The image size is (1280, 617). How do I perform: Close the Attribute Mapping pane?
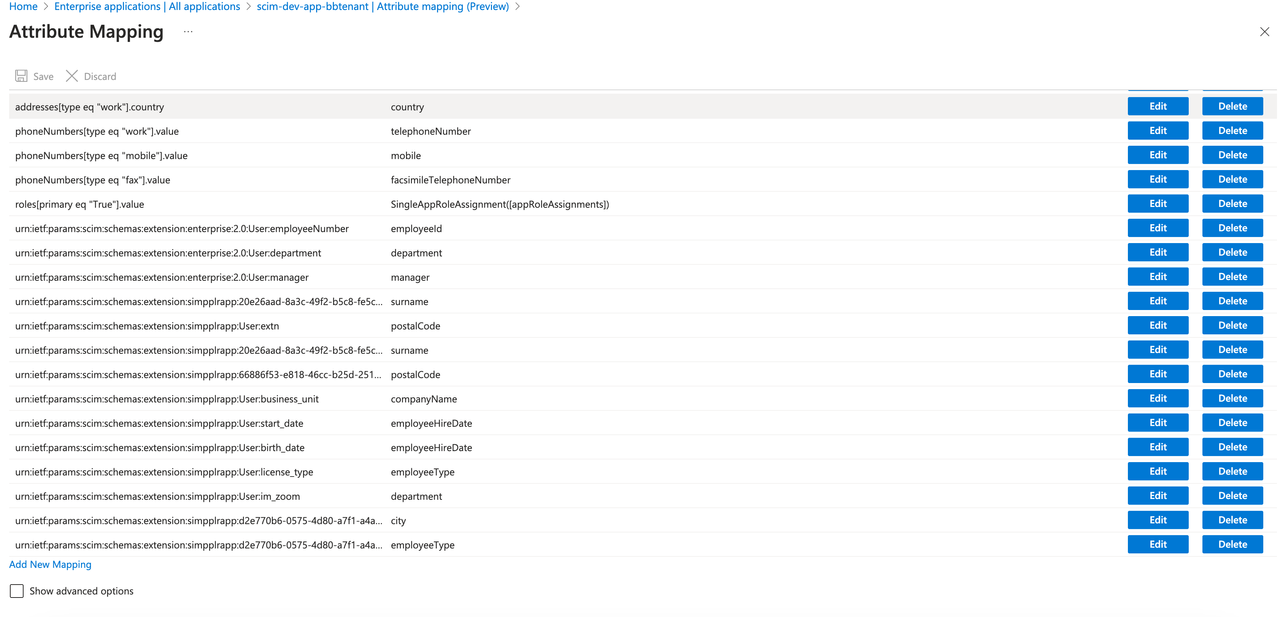point(1264,32)
